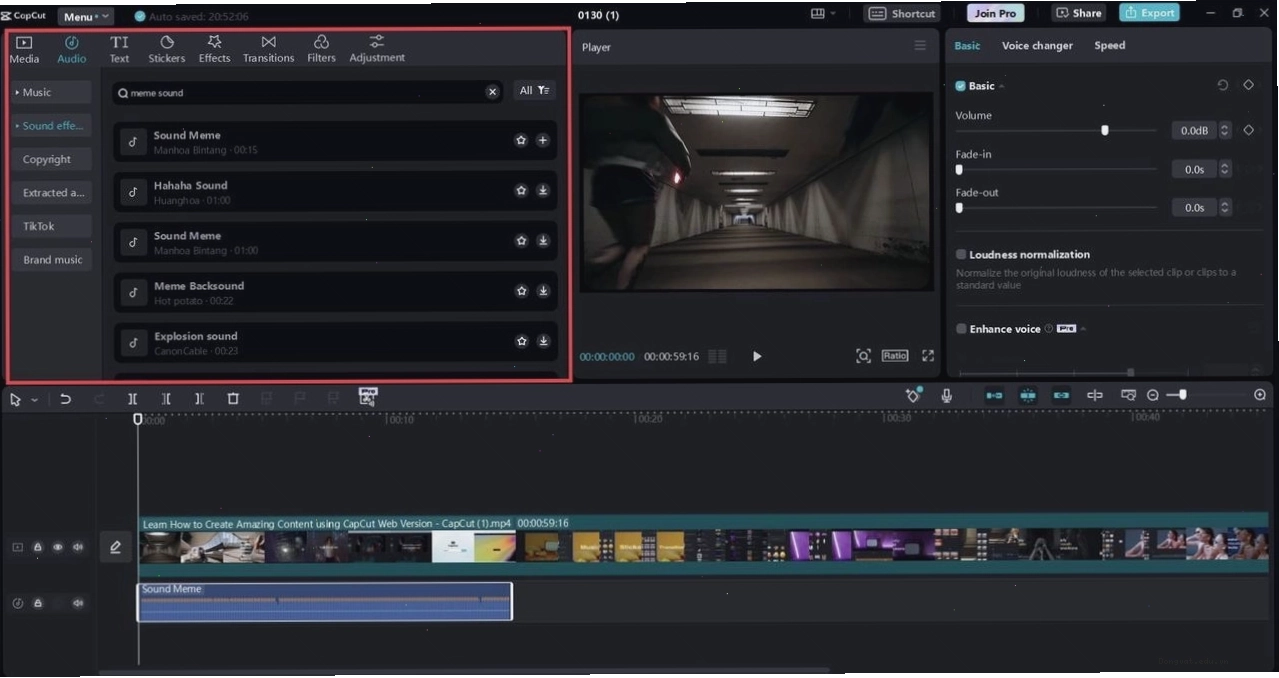Uncheck the Basic section checkbox

coord(961,86)
